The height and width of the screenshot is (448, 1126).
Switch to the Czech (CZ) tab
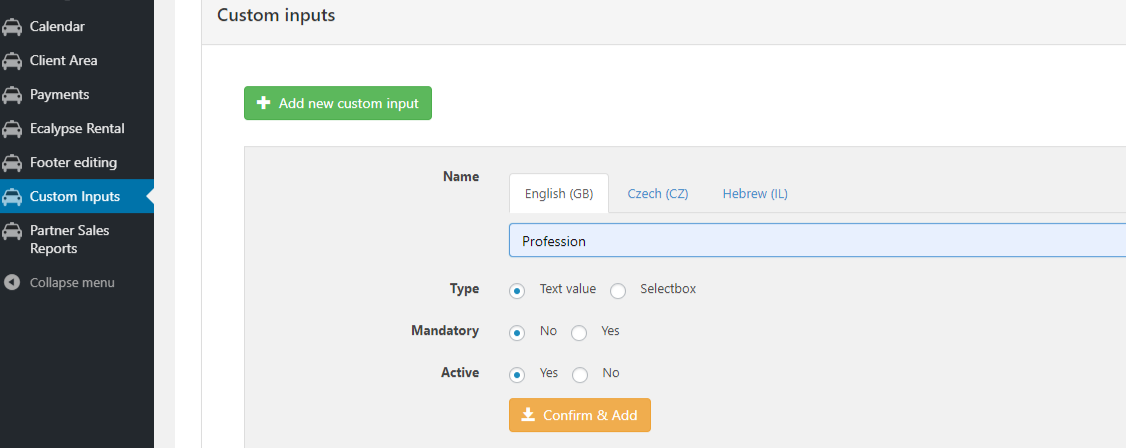(x=658, y=194)
